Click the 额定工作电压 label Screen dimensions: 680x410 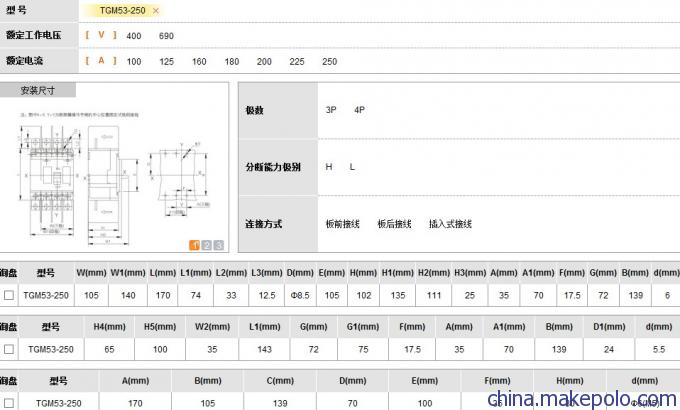[33, 35]
